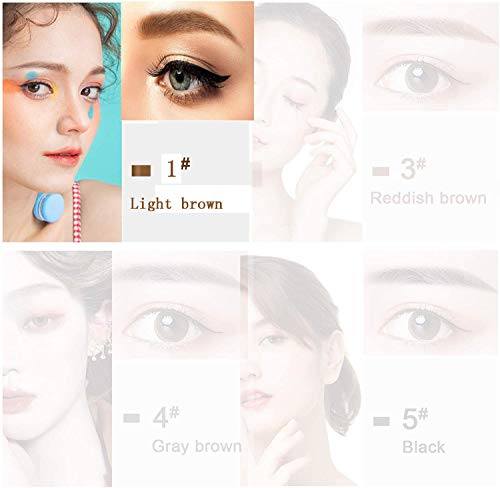Click the faded reddish brown swatch beside 3#
The height and width of the screenshot is (488, 500).
pyautogui.click(x=380, y=171)
